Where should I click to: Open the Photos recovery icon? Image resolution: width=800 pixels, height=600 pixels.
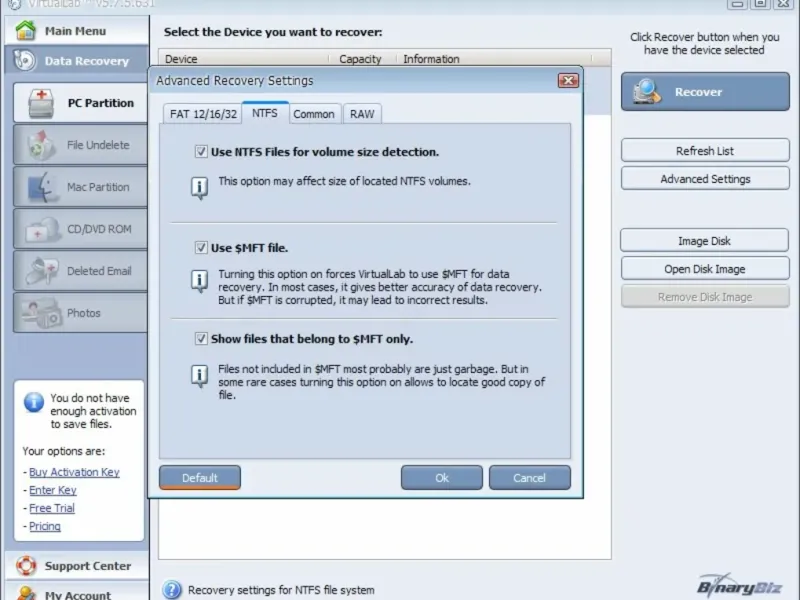click(41, 313)
